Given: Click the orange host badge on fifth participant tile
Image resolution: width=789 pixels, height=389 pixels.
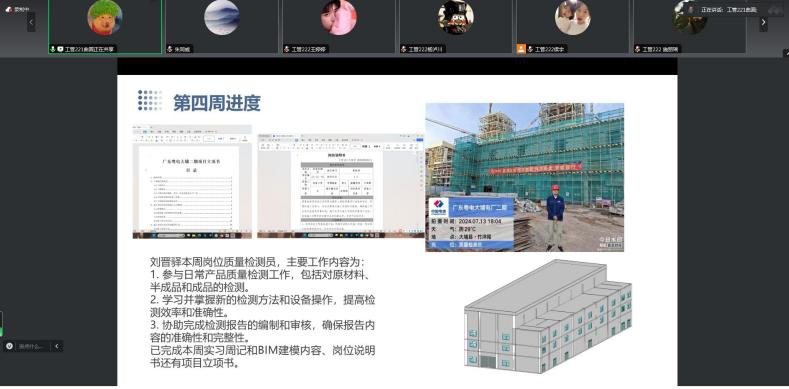Looking at the screenshot, I should coord(521,49).
